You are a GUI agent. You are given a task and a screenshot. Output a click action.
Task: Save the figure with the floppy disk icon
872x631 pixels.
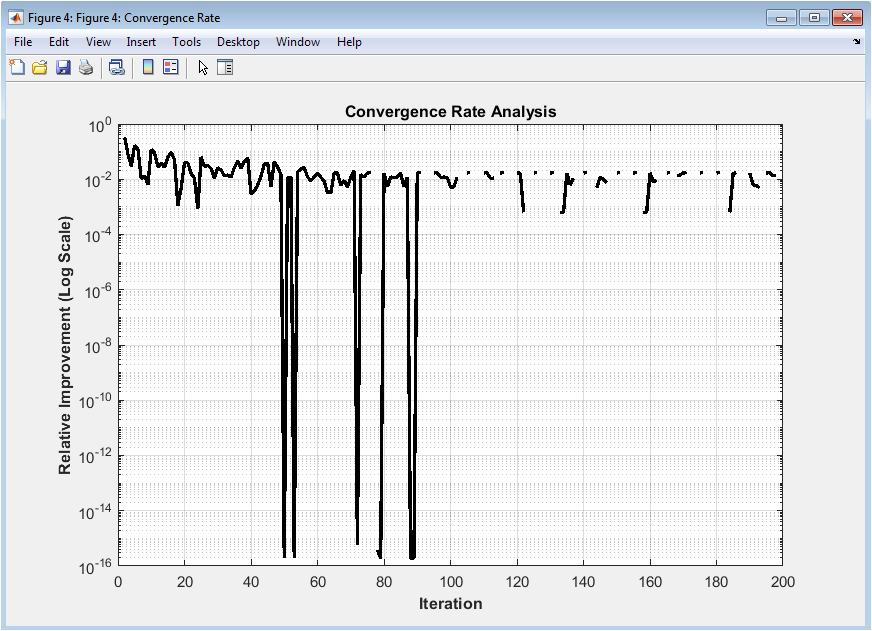click(x=63, y=68)
